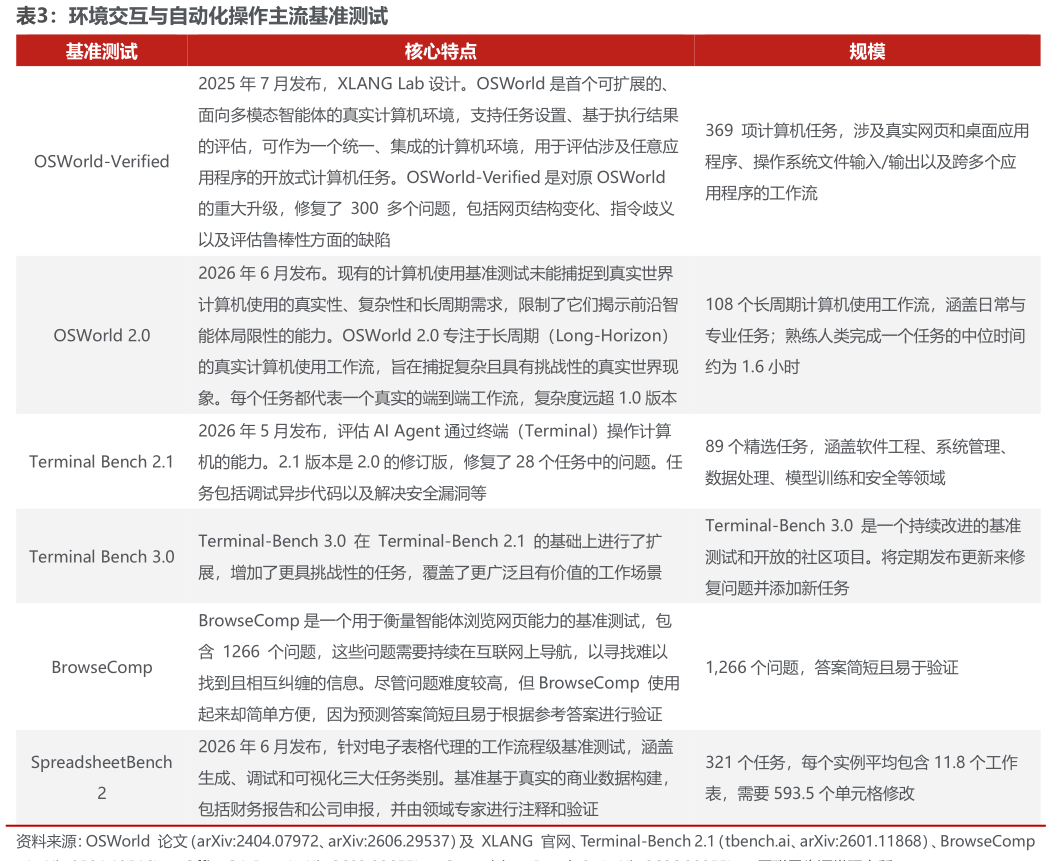Screen dimensions: 1051x866
Task: Select the OSWorld 2.0 benchmark name cell
Action: [x=101, y=335]
